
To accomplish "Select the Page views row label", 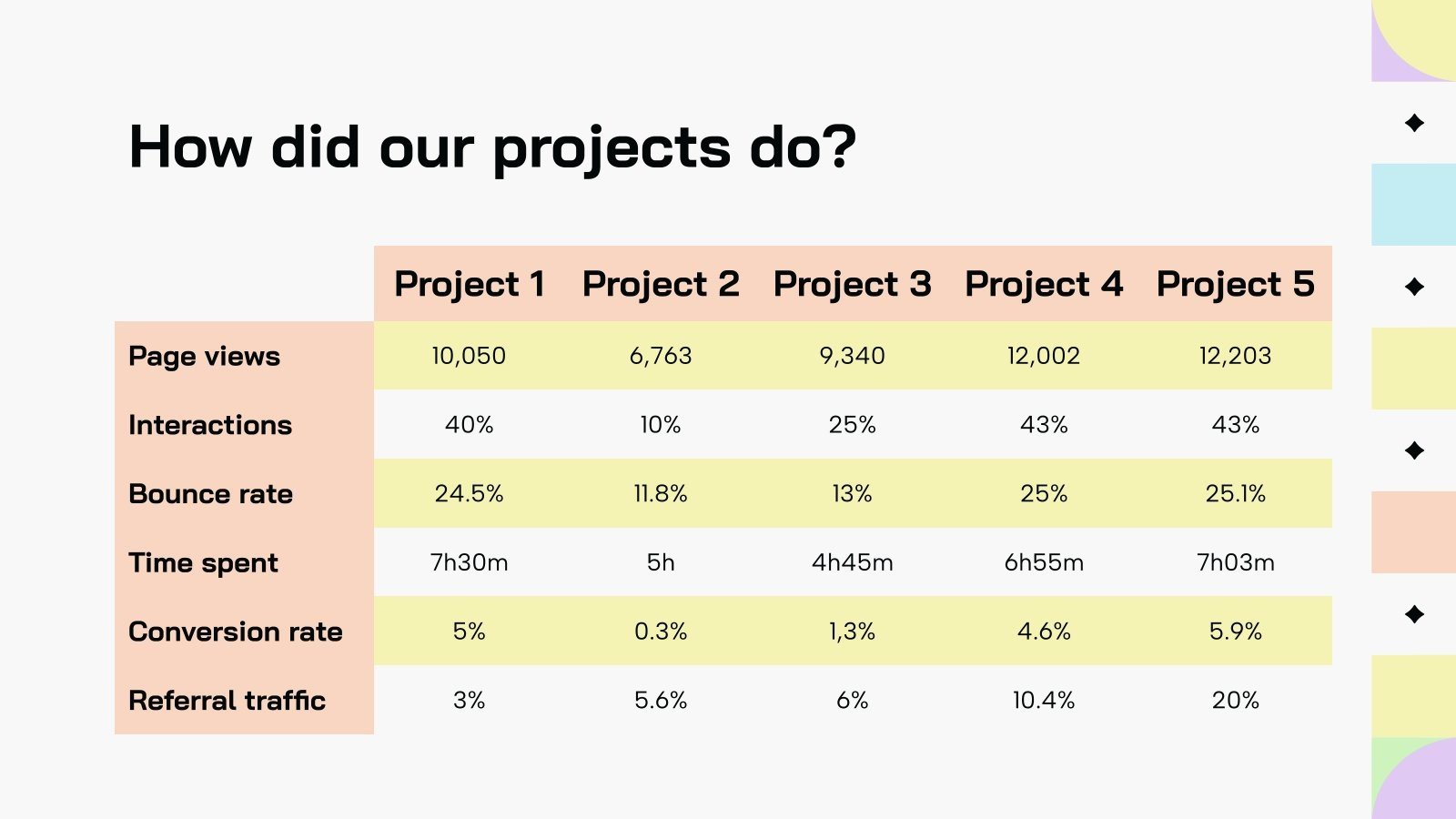I will click(205, 356).
